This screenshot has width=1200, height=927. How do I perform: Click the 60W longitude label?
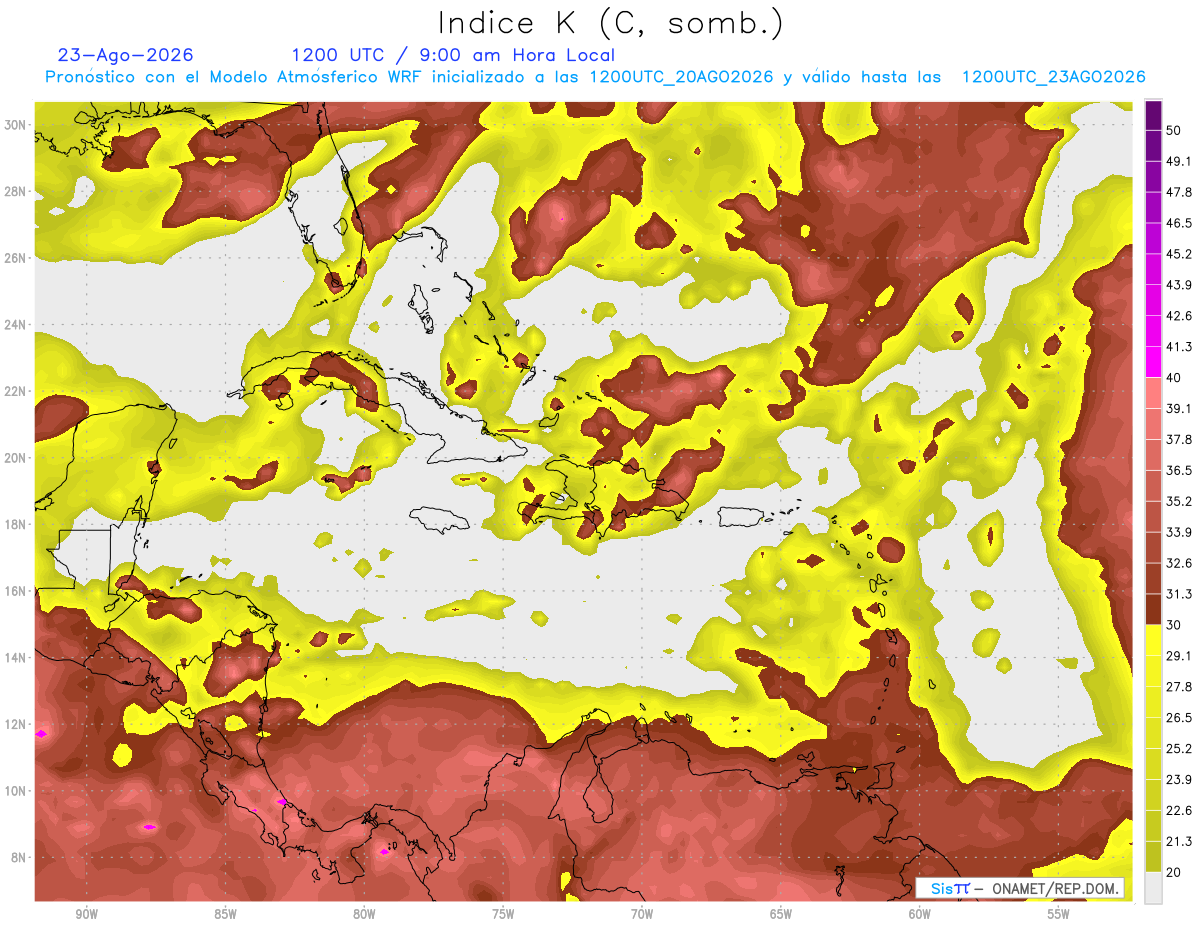[x=920, y=915]
